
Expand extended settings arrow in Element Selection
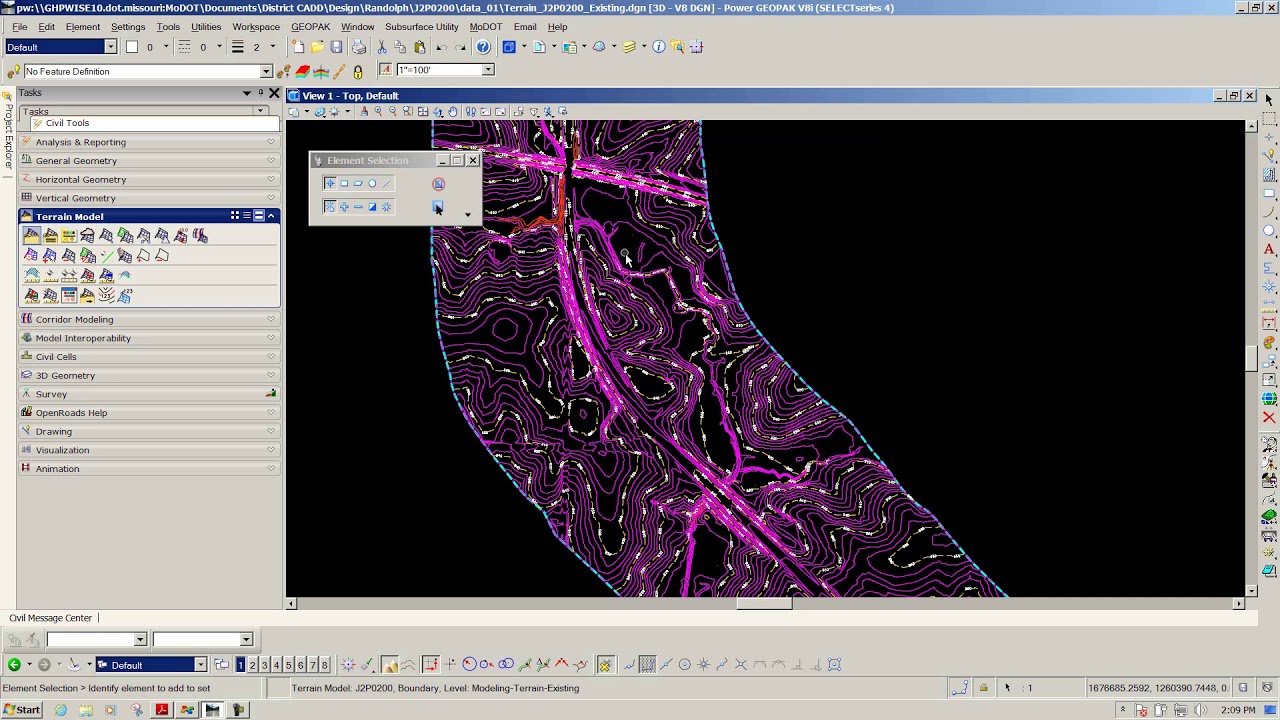point(467,214)
